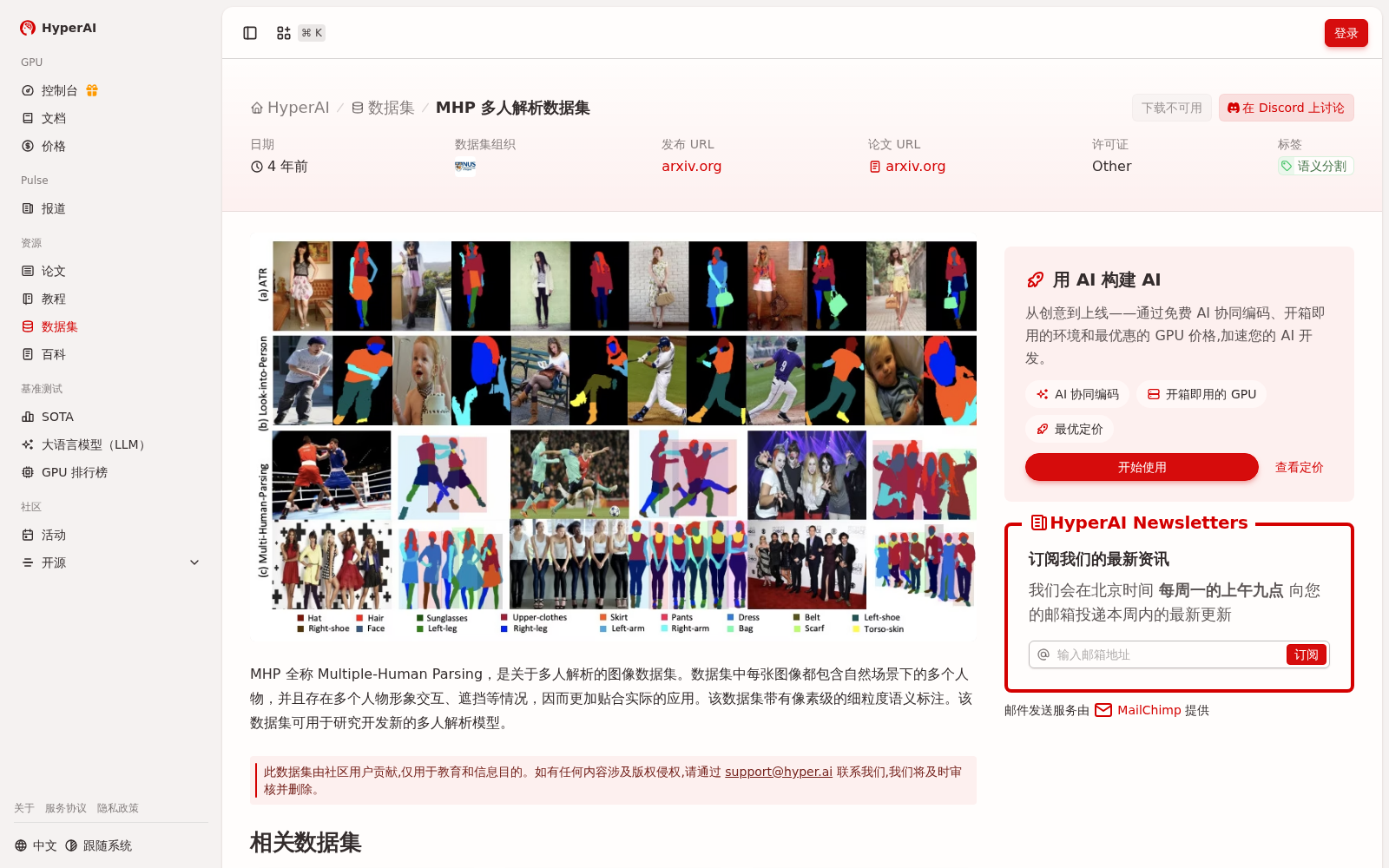Open 关于 footer link

24,808
